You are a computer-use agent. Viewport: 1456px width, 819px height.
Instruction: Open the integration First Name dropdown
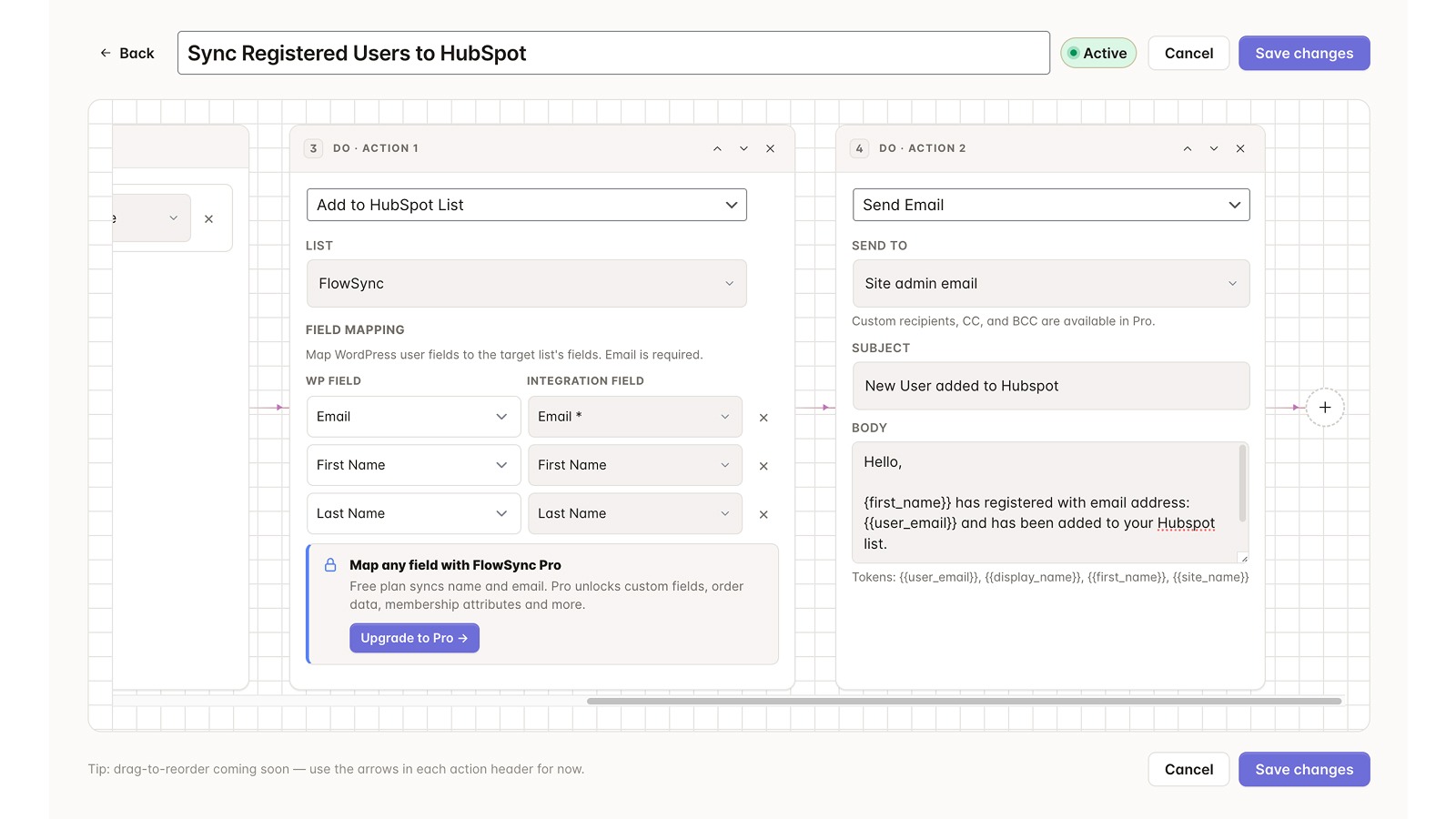coord(635,465)
